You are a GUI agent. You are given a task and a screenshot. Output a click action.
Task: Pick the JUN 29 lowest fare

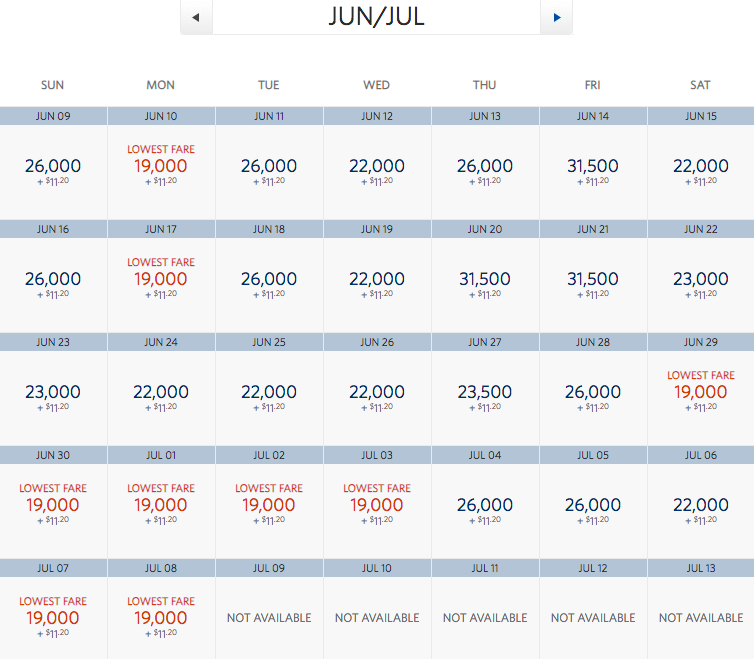pyautogui.click(x=701, y=392)
